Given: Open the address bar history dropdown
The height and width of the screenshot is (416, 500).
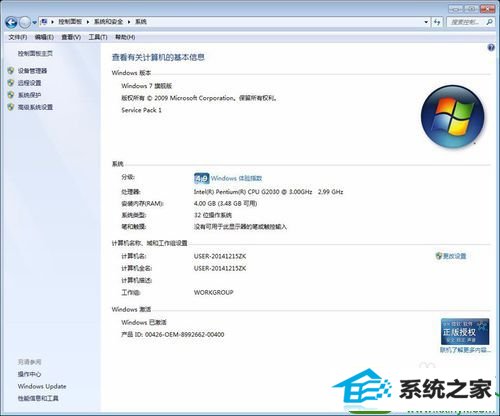Looking at the screenshot, I should (x=426, y=22).
